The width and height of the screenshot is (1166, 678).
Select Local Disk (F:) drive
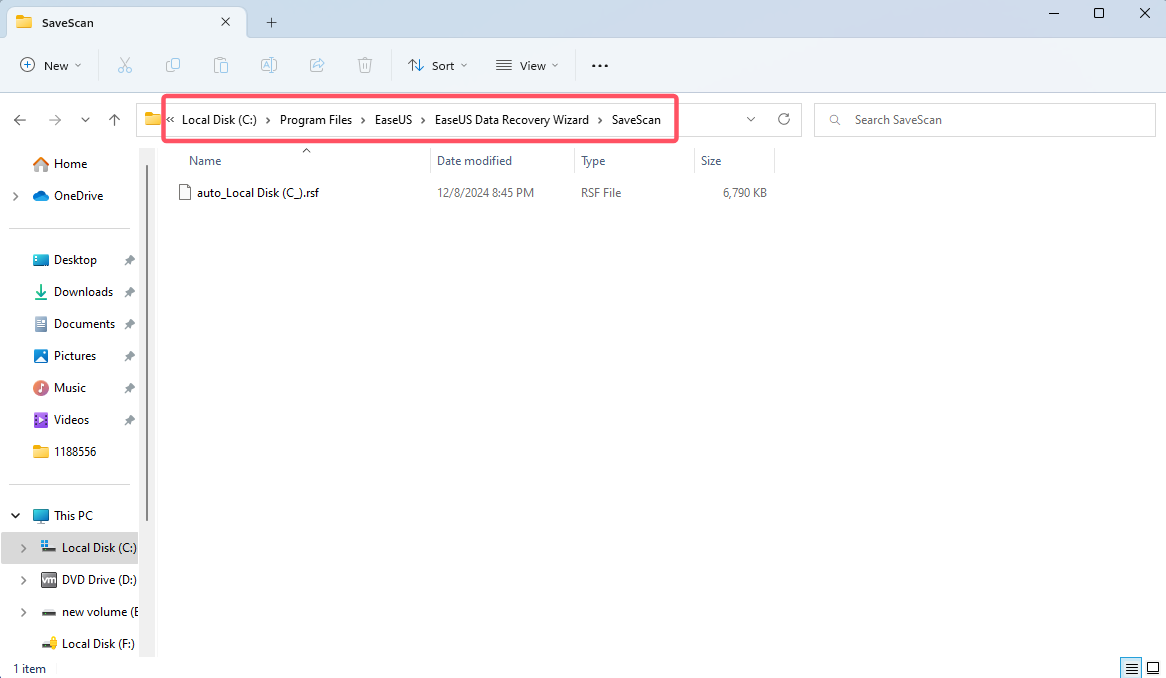(x=98, y=644)
